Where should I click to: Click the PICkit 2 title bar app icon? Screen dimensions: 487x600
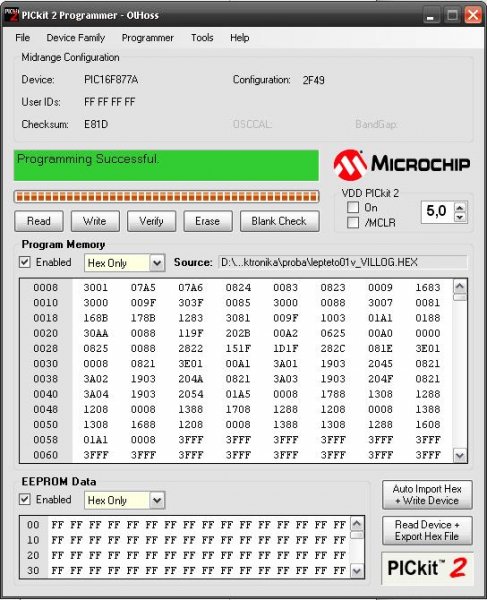11,15
